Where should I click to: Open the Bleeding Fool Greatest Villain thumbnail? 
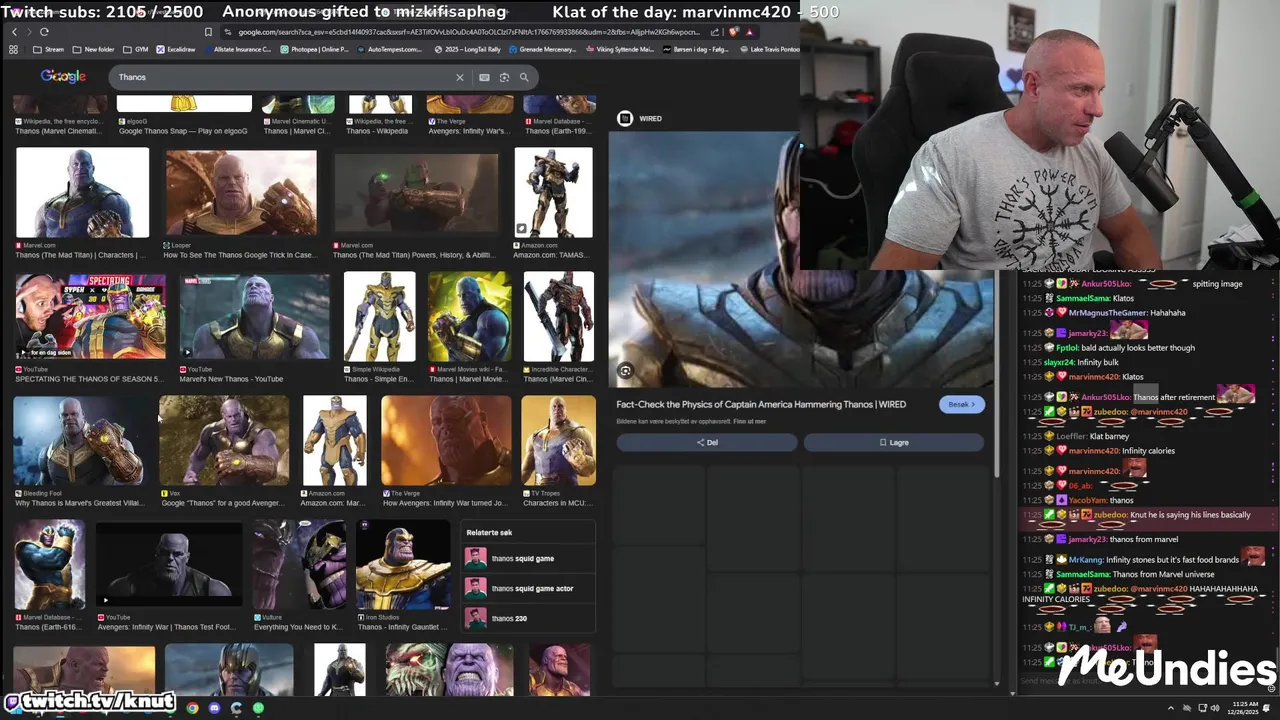[80, 440]
